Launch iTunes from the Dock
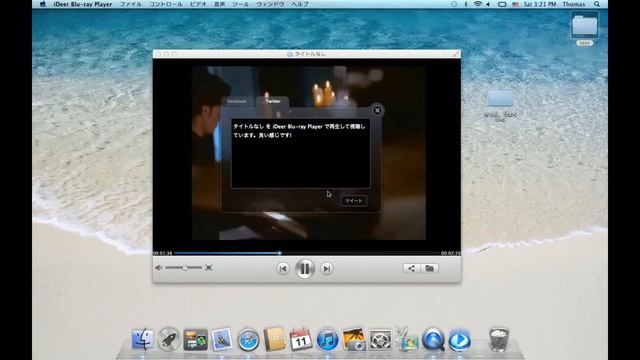This screenshot has width=640, height=360. [327, 339]
